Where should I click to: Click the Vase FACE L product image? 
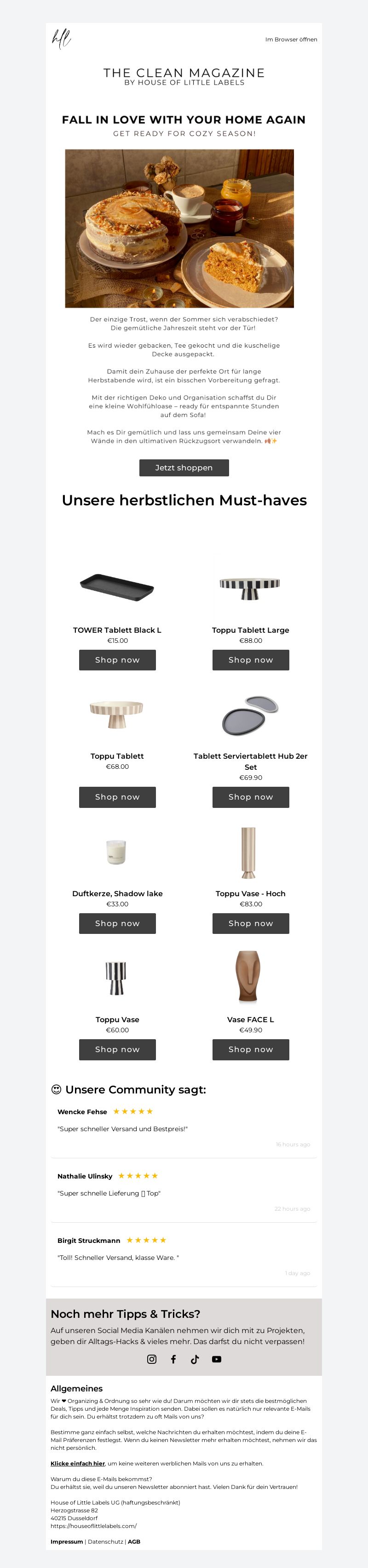tap(248, 976)
